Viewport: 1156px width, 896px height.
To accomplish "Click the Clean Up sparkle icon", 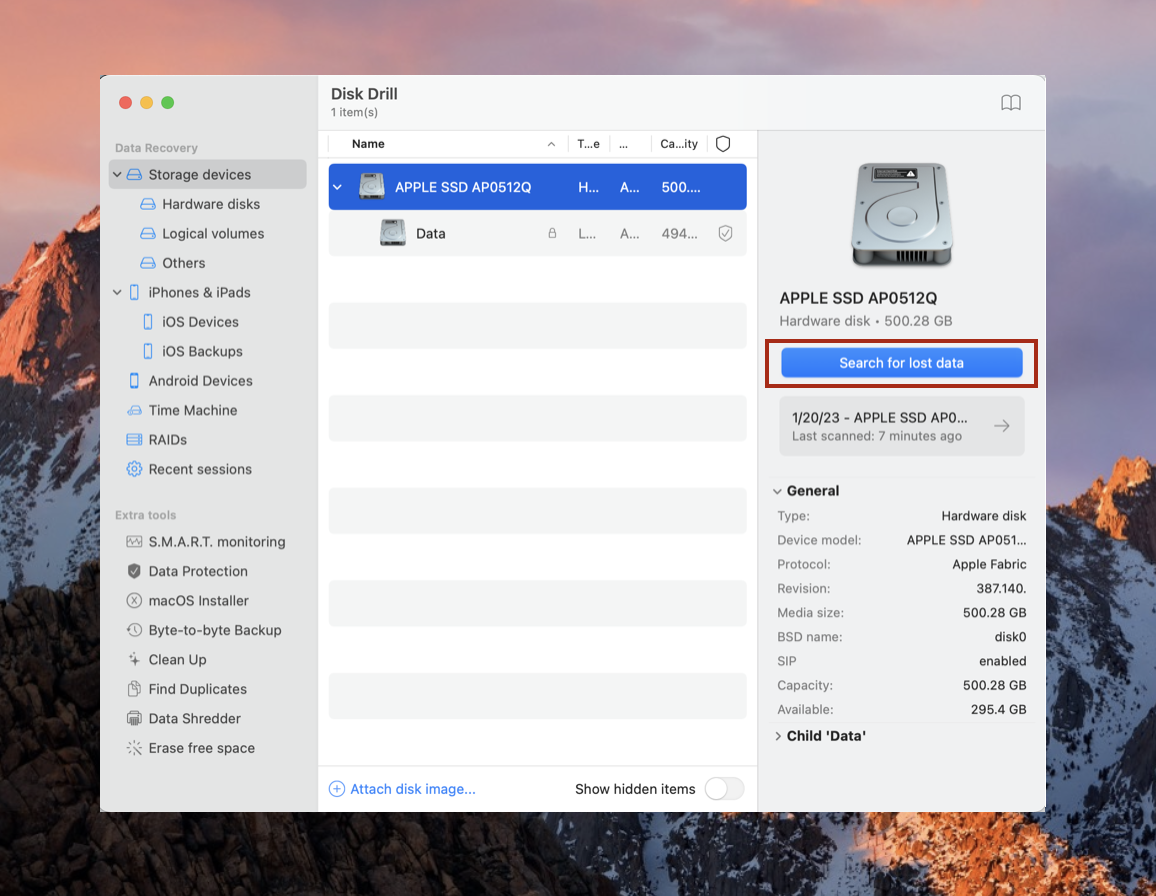I will 134,660.
